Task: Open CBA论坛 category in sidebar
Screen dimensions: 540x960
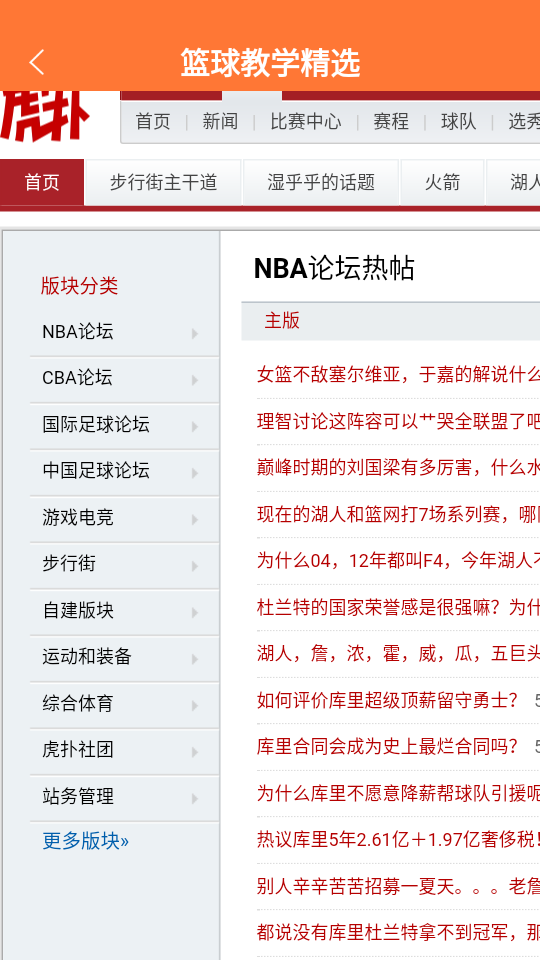Action: [77, 378]
